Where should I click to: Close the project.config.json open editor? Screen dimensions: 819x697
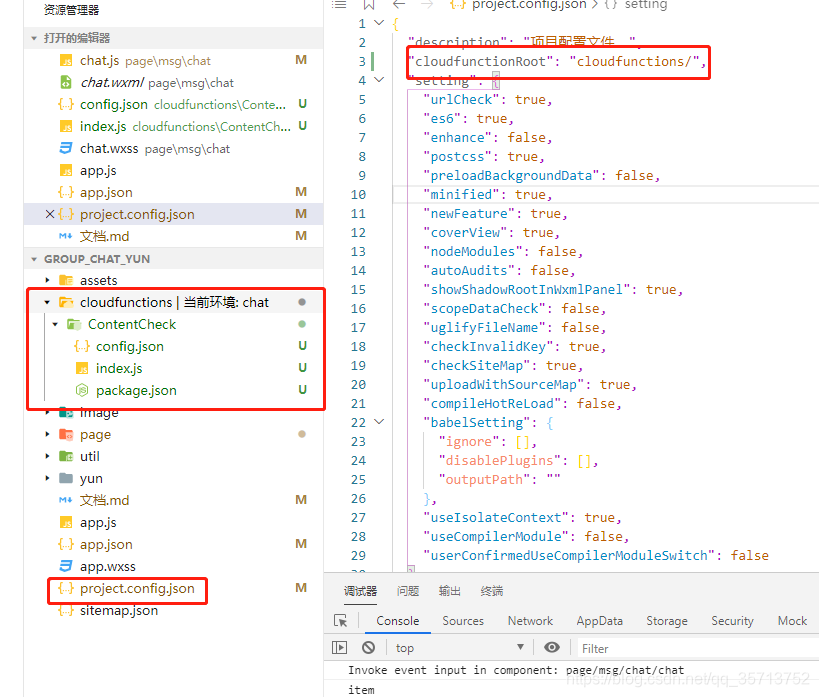[50, 214]
